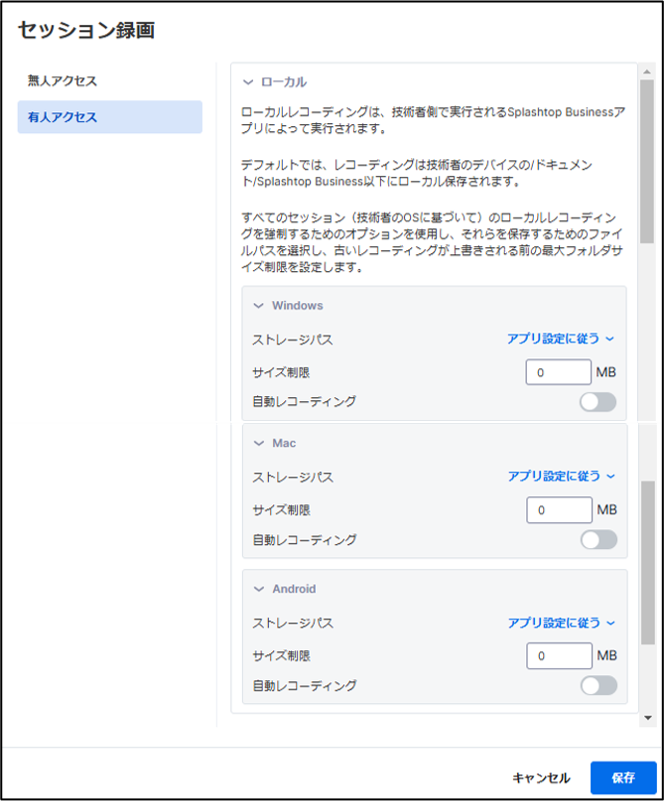Collapse the Android section chevron
Screen dimensions: 664x801
coord(259,589)
